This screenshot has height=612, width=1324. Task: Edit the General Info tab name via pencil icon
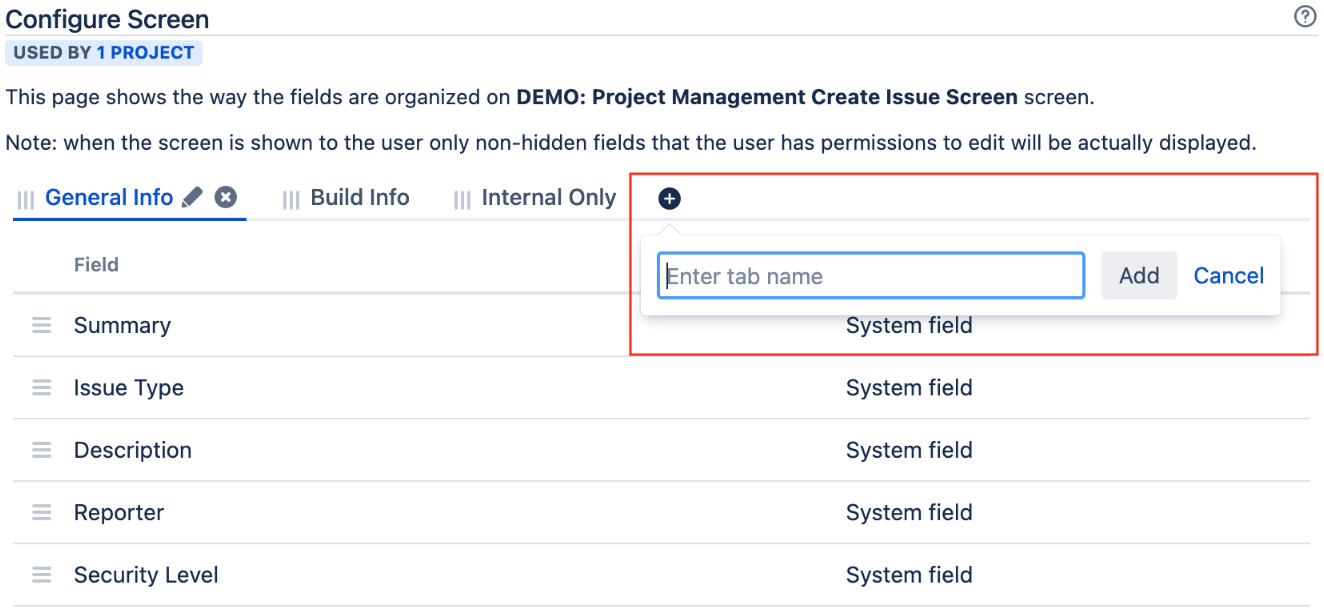pyautogui.click(x=191, y=197)
